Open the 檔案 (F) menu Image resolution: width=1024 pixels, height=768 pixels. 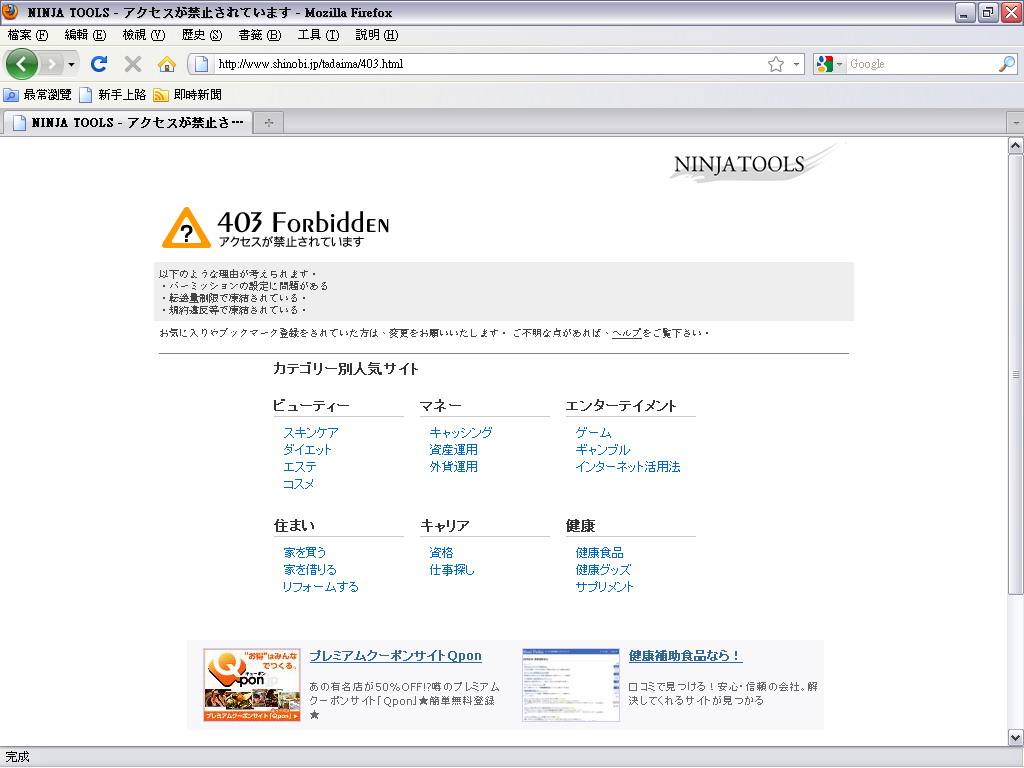[x=28, y=35]
